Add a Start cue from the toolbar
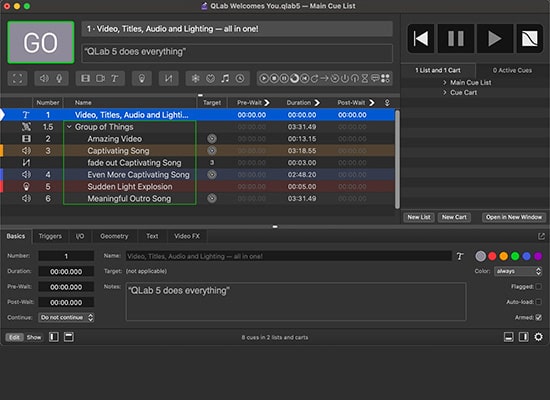 point(264,78)
